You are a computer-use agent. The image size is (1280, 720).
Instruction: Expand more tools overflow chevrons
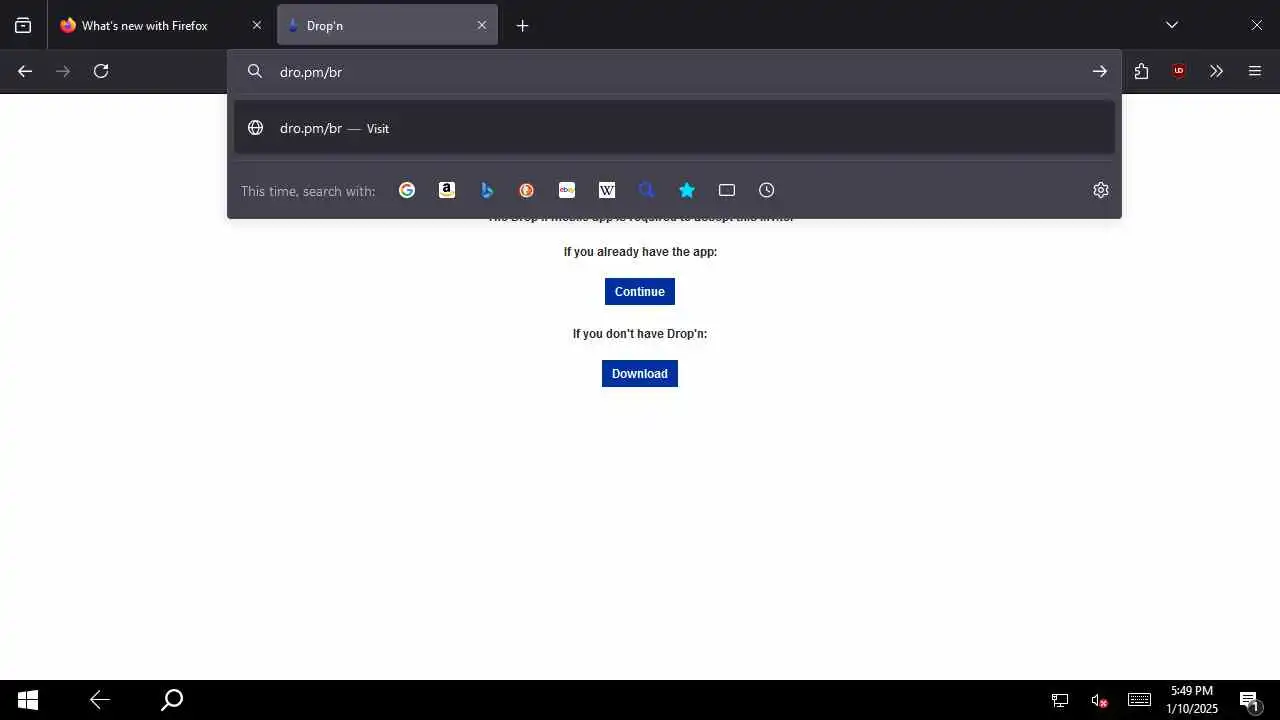pos(1216,71)
